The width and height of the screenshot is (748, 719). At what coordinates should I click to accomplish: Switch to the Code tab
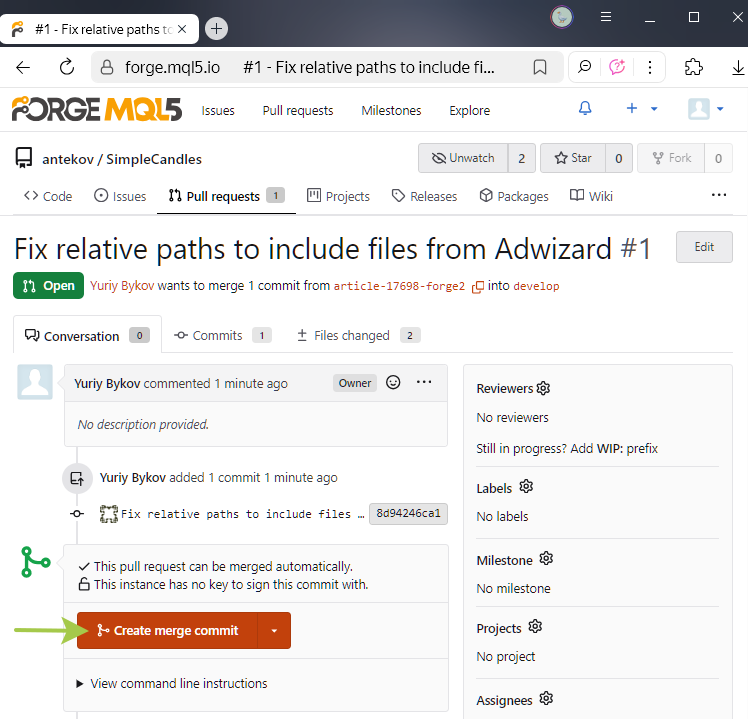pos(48,196)
